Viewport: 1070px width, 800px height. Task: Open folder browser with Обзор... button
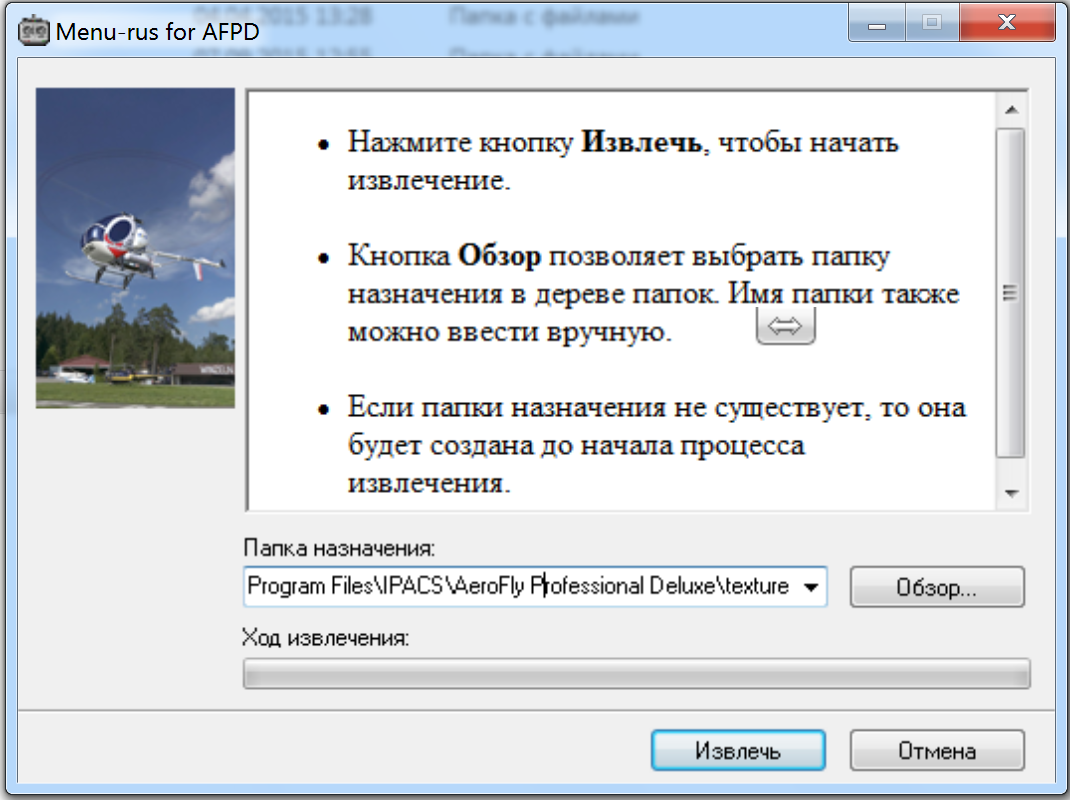pyautogui.click(x=937, y=586)
